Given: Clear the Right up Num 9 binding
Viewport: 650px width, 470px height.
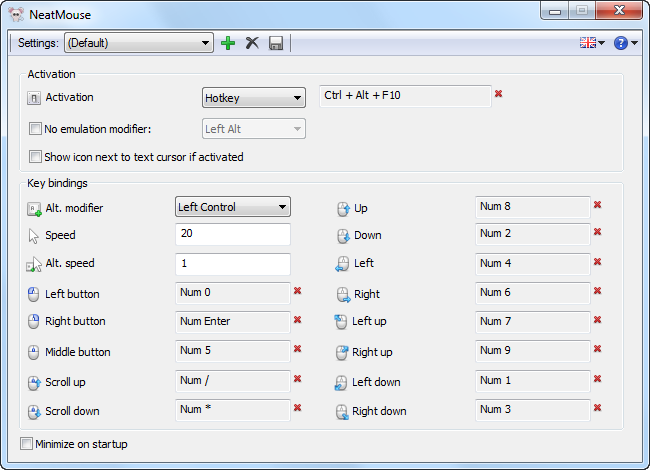Looking at the screenshot, I should click(597, 349).
